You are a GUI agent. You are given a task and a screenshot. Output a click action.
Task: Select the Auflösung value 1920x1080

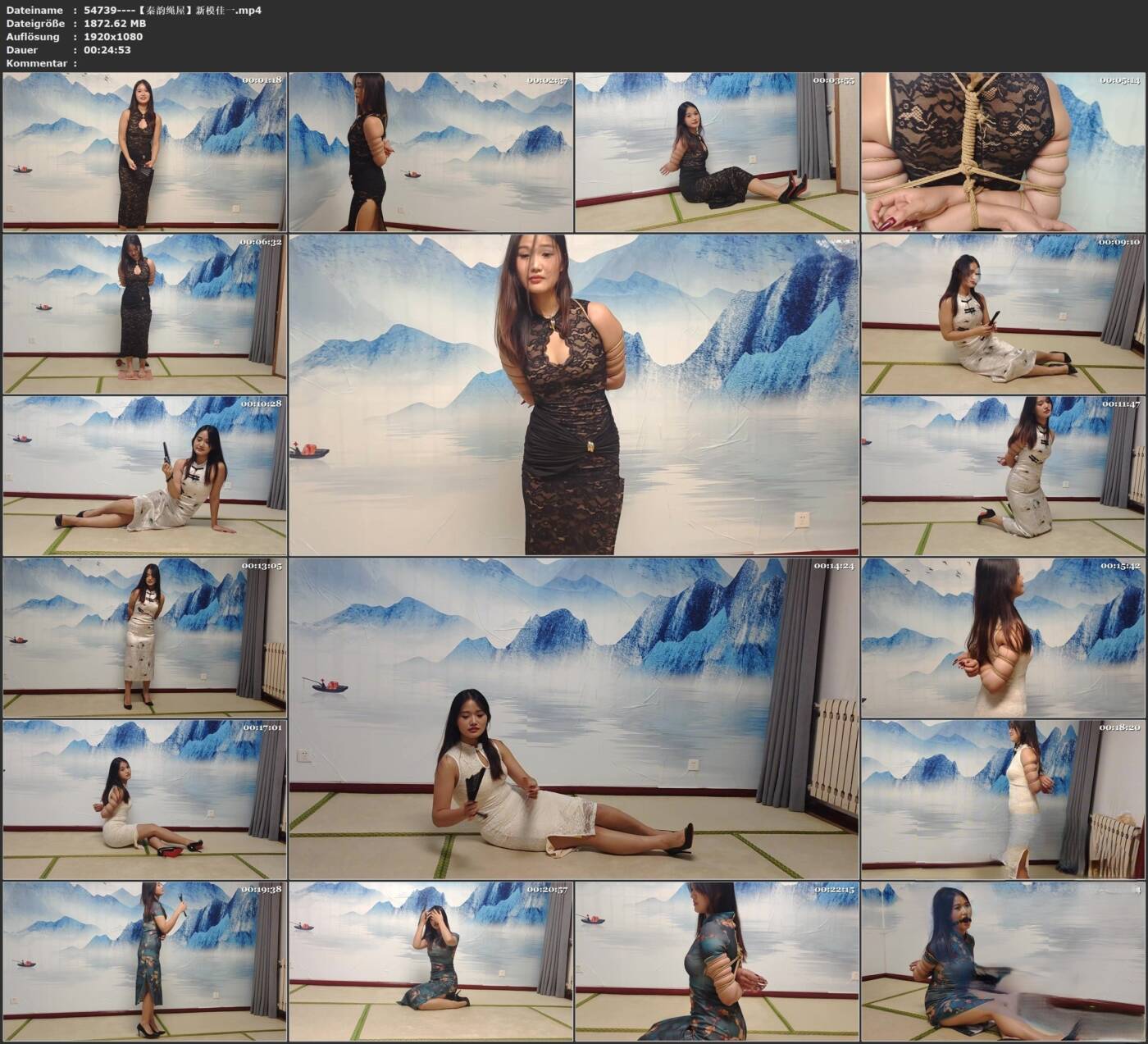pos(113,36)
